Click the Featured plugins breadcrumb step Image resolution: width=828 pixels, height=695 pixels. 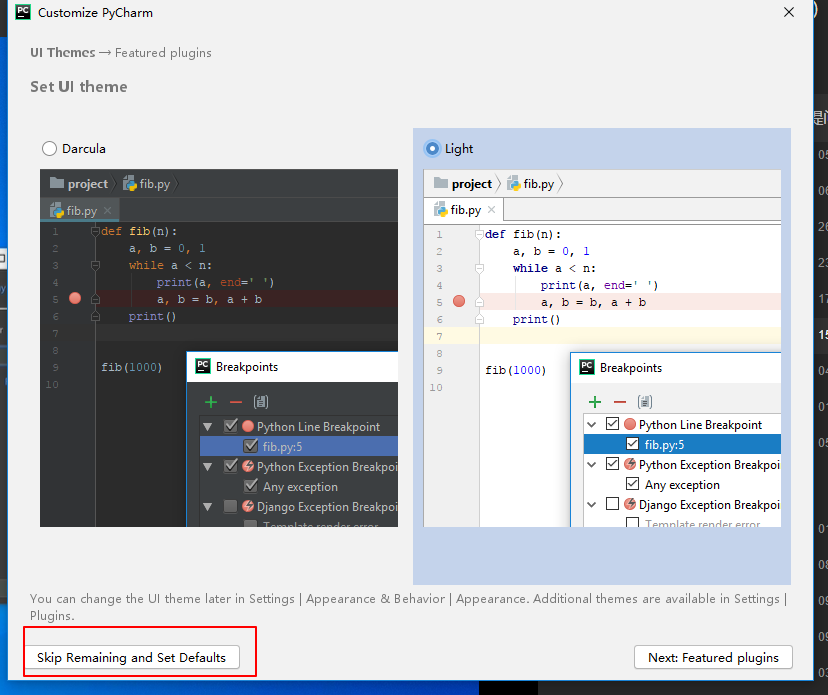(x=163, y=53)
